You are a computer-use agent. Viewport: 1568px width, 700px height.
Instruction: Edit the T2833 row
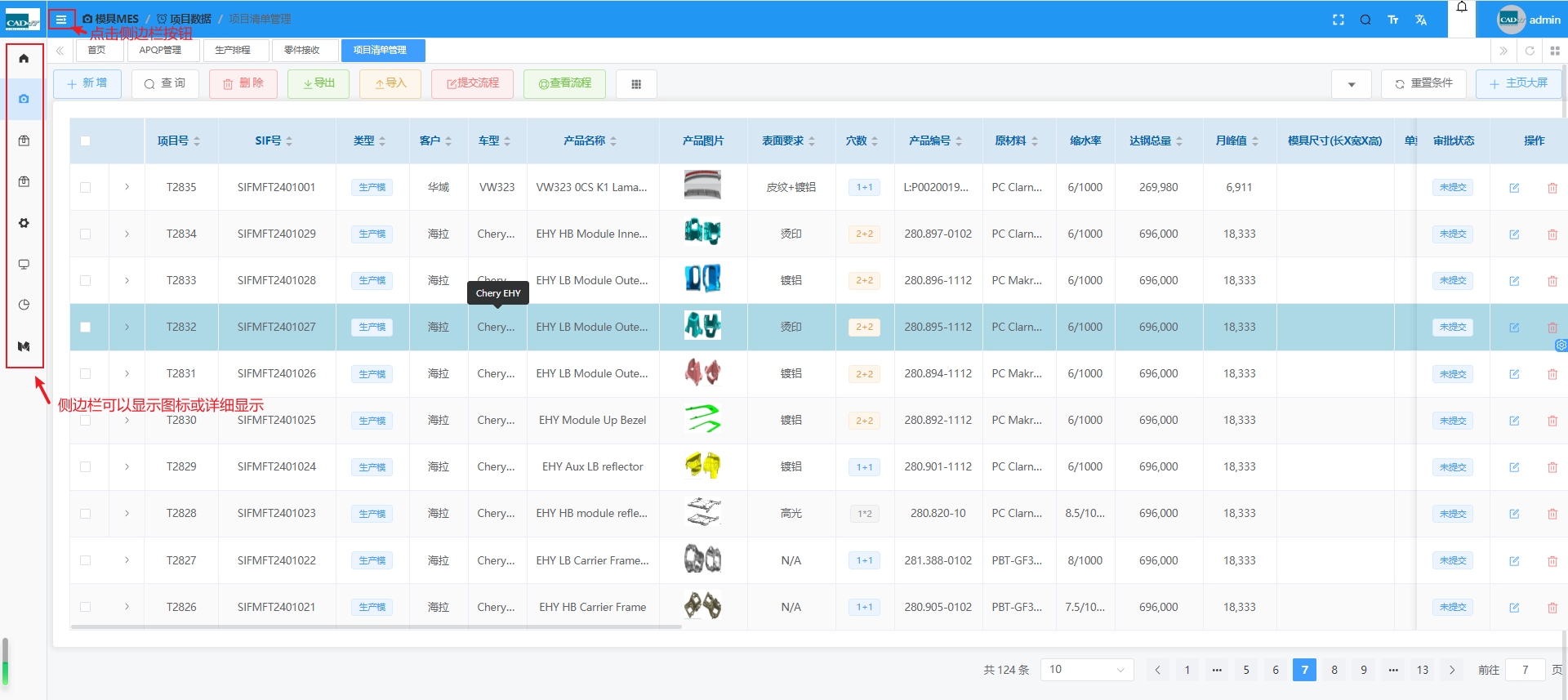click(x=1514, y=281)
